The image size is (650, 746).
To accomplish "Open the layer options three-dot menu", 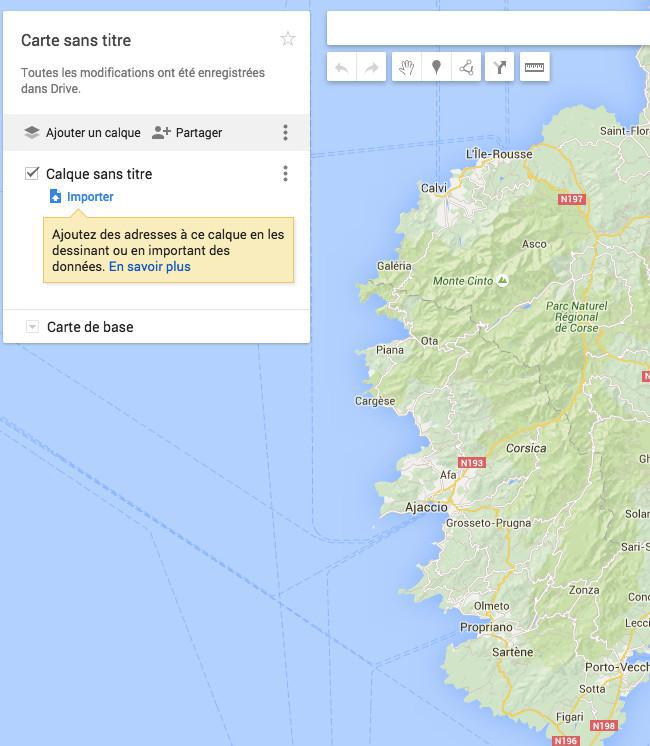I will click(x=285, y=174).
